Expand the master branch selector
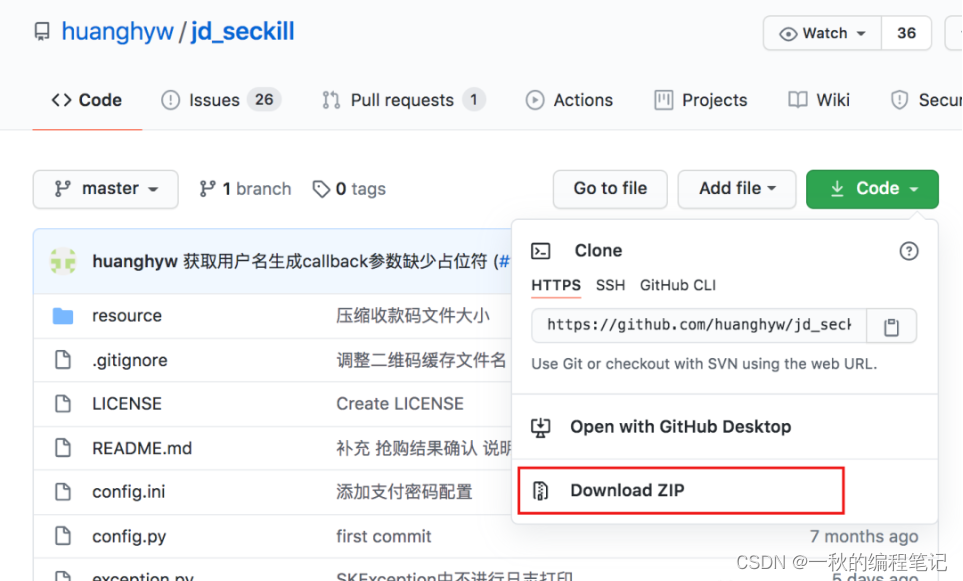963x581 pixels. click(106, 189)
